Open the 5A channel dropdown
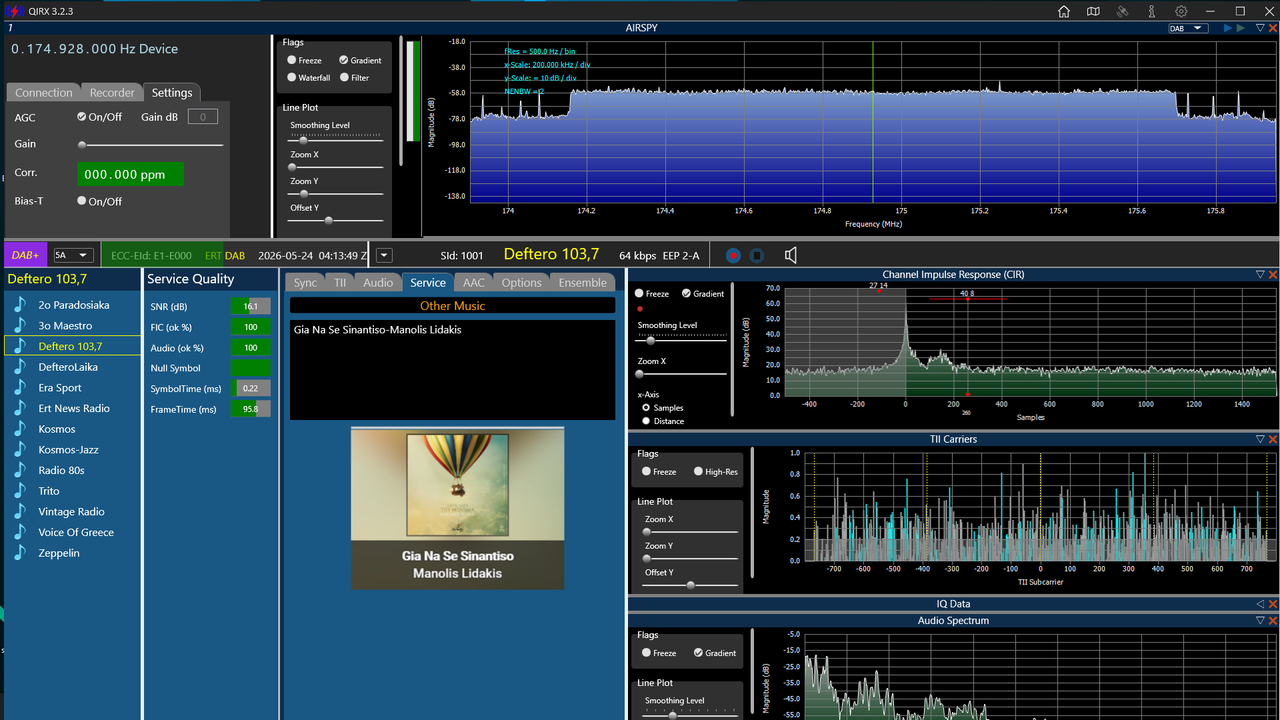This screenshot has height=720, width=1280. (x=73, y=255)
